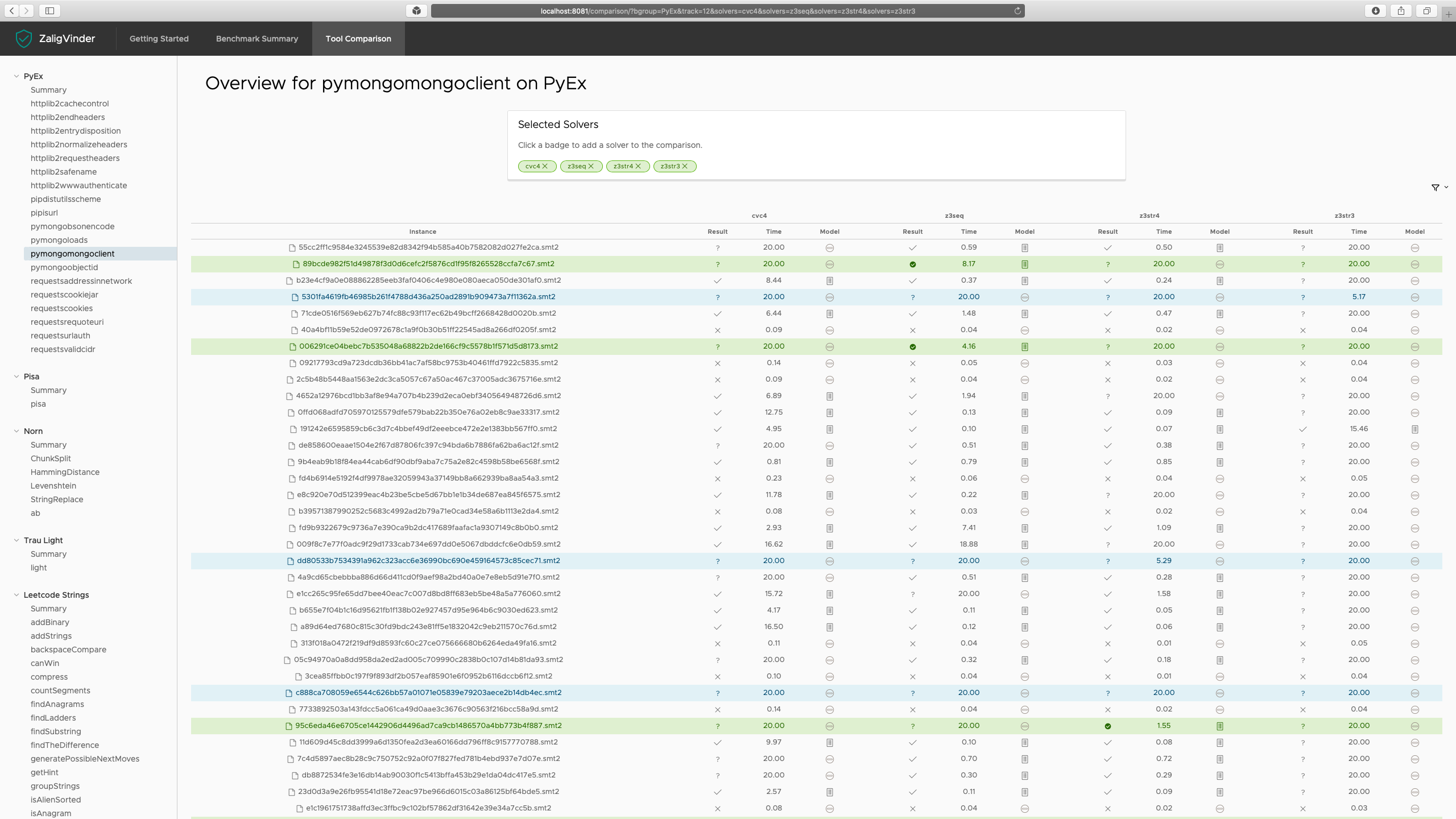Select the pymongomongoclient sidebar entry

point(100,254)
